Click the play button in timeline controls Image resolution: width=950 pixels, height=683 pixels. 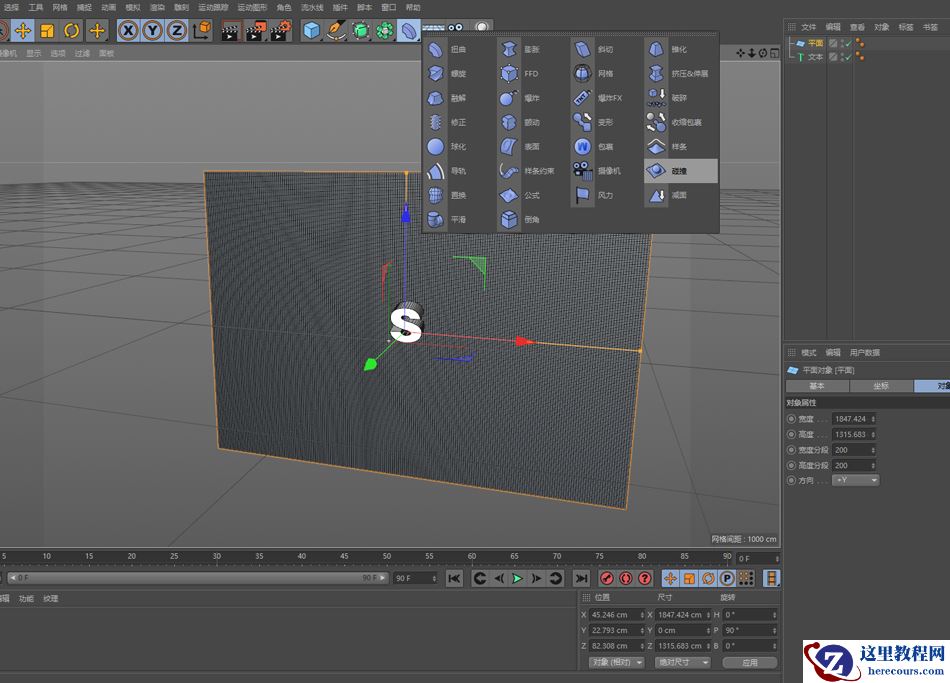point(516,578)
